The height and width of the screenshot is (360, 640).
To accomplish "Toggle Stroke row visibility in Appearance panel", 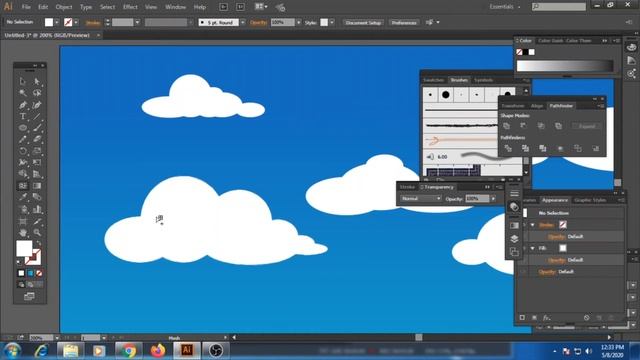I will coord(524,225).
